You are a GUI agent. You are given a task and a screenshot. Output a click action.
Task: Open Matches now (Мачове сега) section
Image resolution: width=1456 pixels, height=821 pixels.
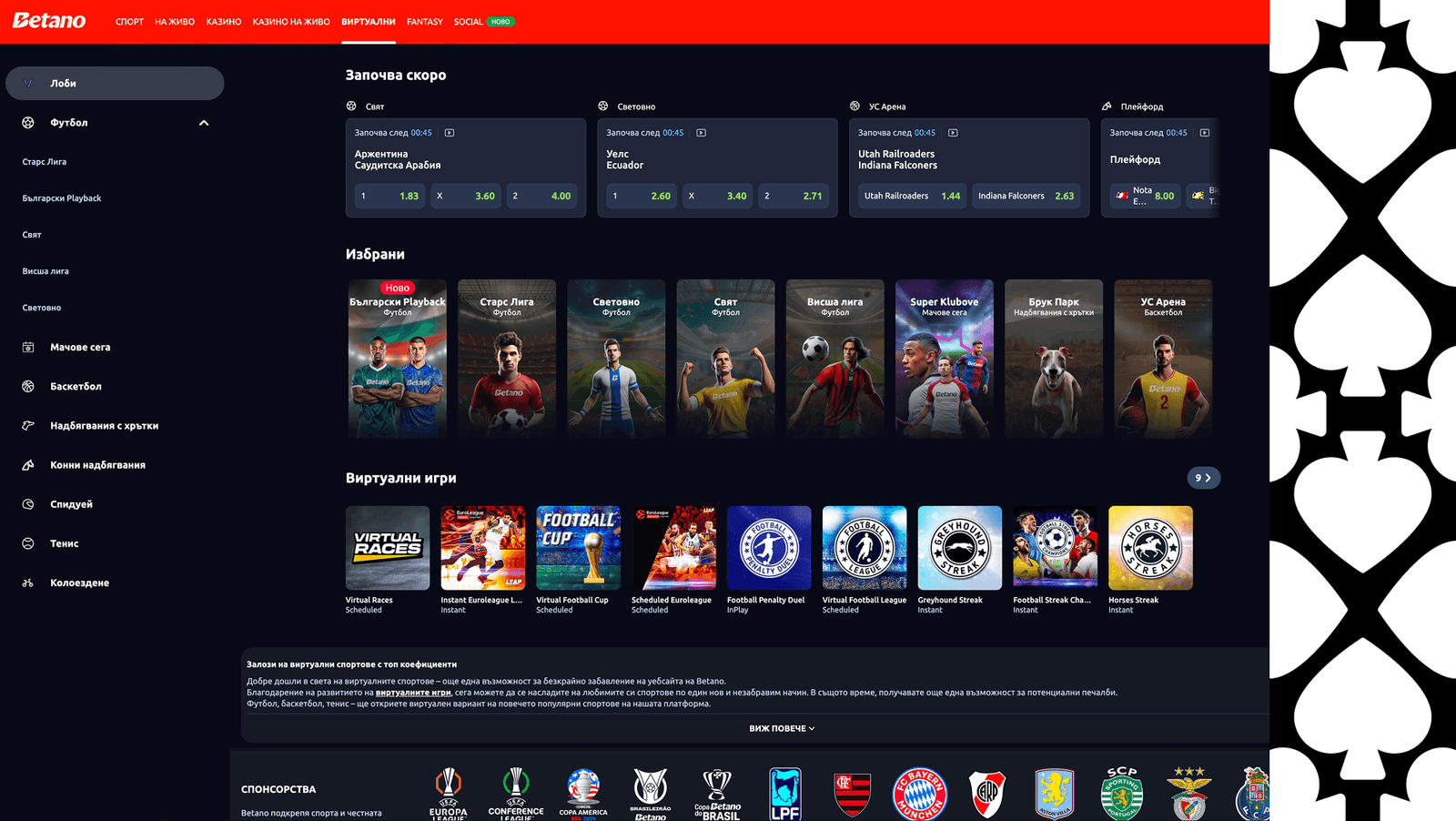[80, 348]
